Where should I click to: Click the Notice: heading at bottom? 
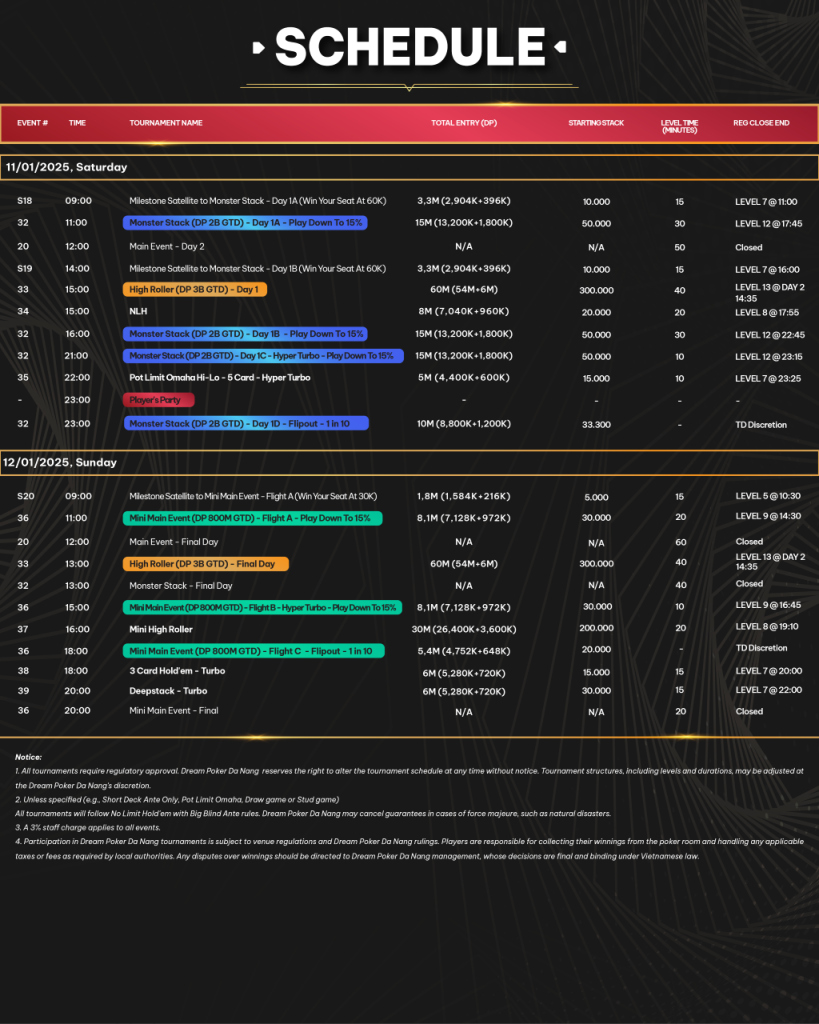28,758
